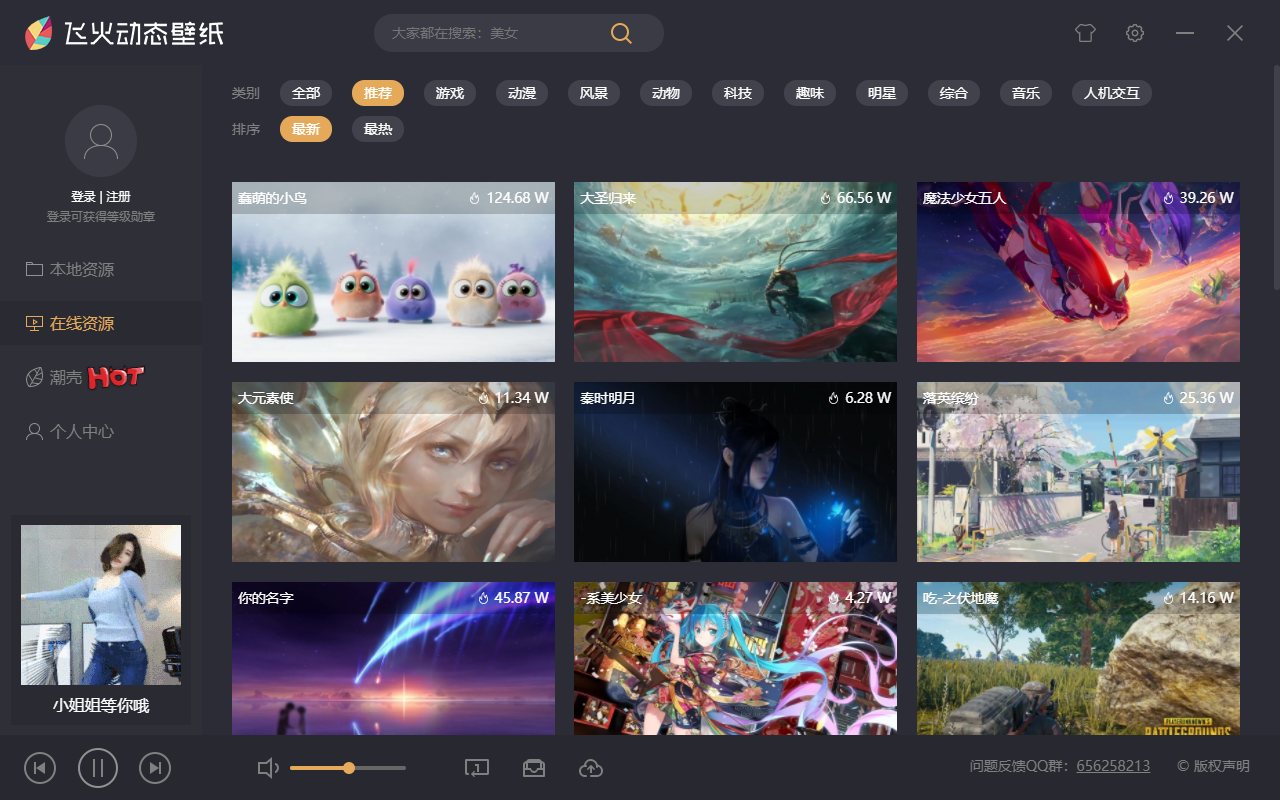Click the app logo 飞火动态壁纸
Screen dimensions: 1280x800
click(124, 33)
